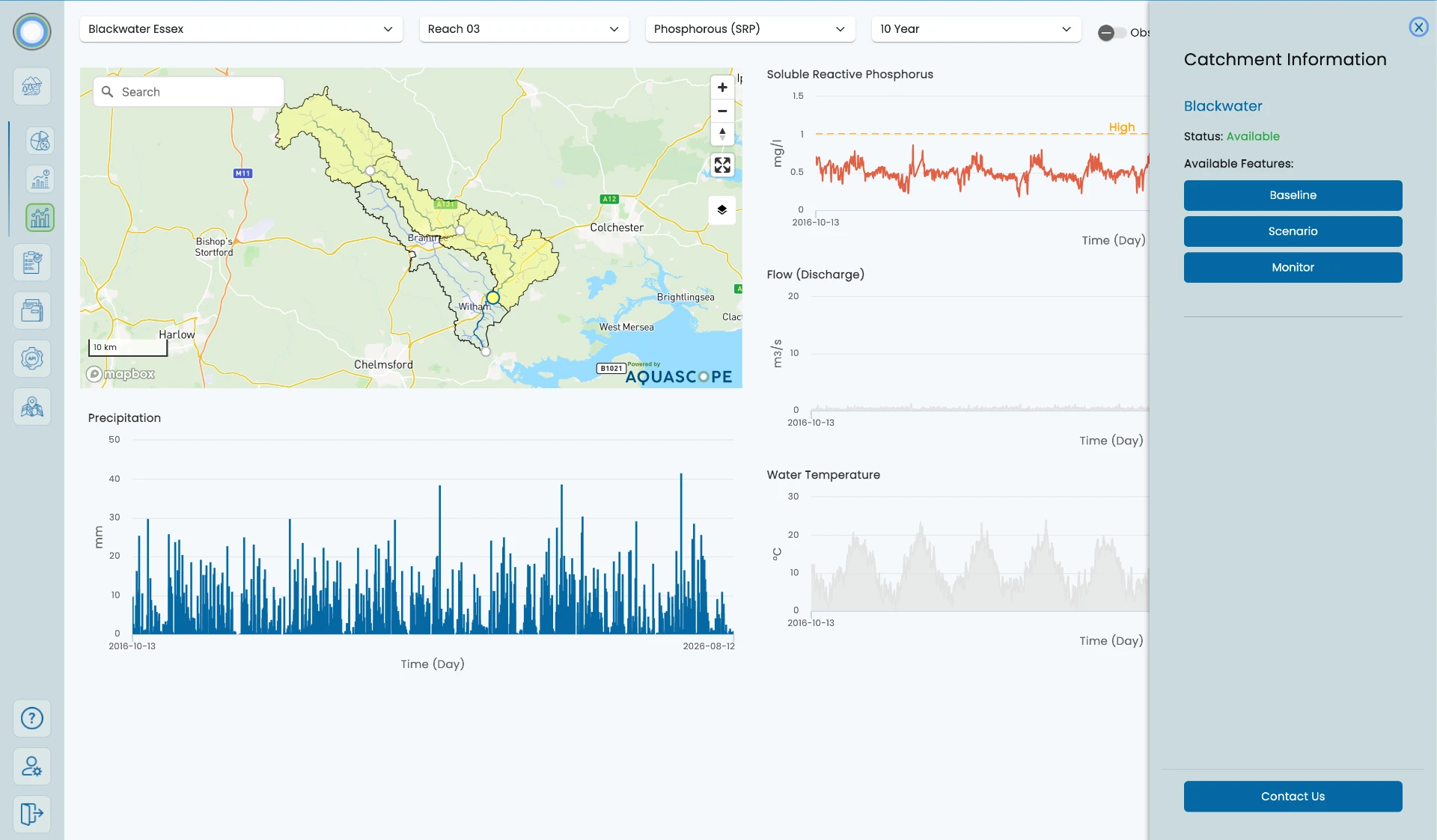Open the map location pin icon
This screenshot has width=1437, height=840.
tap(32, 406)
